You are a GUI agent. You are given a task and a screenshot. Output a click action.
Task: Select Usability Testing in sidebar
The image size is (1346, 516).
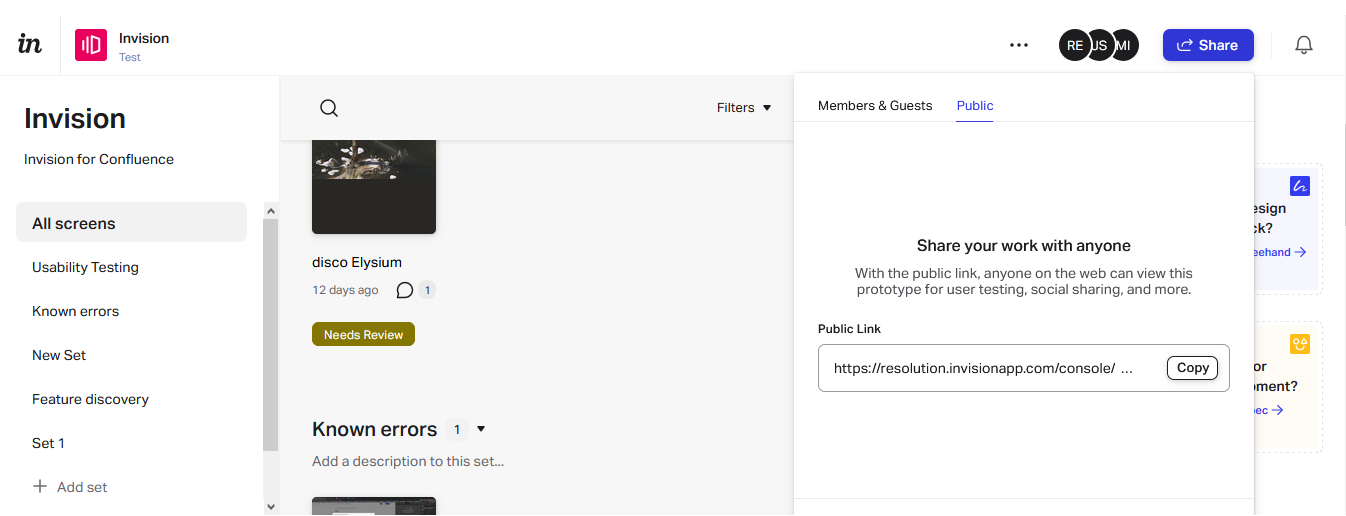(85, 268)
